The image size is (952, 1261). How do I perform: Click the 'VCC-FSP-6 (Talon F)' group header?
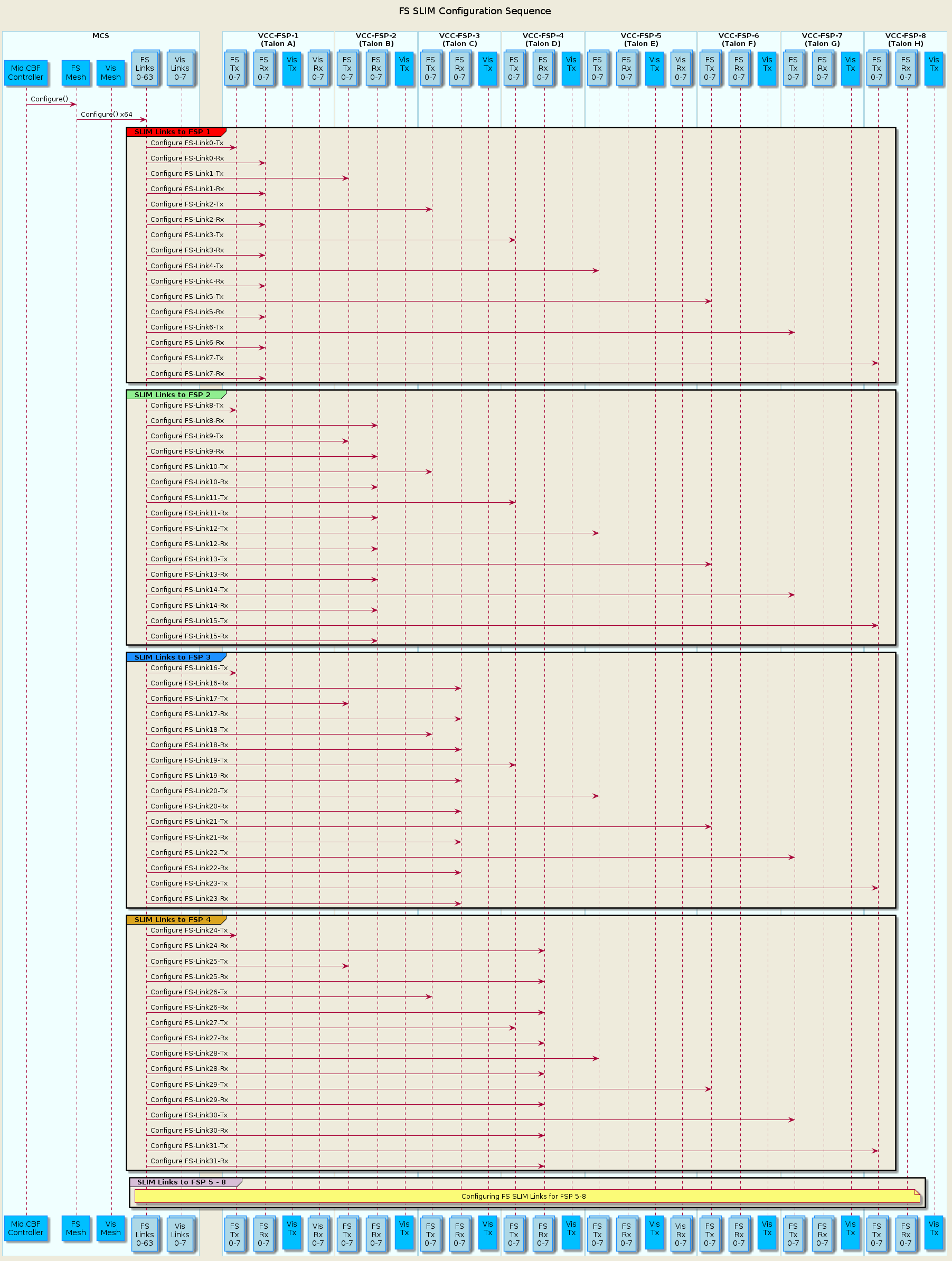point(738,39)
